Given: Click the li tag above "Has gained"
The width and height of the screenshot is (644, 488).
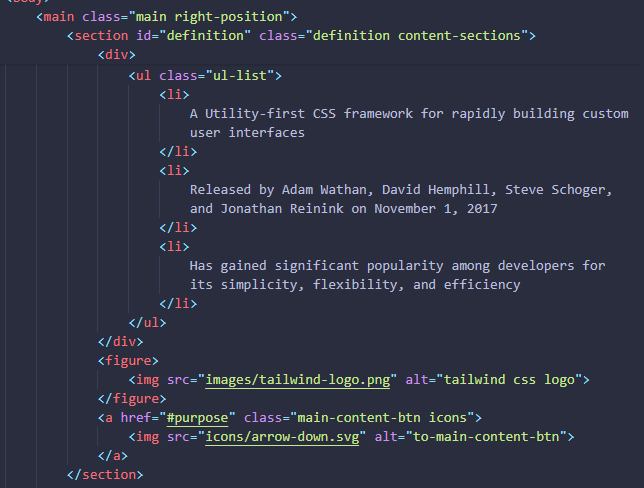Looking at the screenshot, I should point(174,247).
